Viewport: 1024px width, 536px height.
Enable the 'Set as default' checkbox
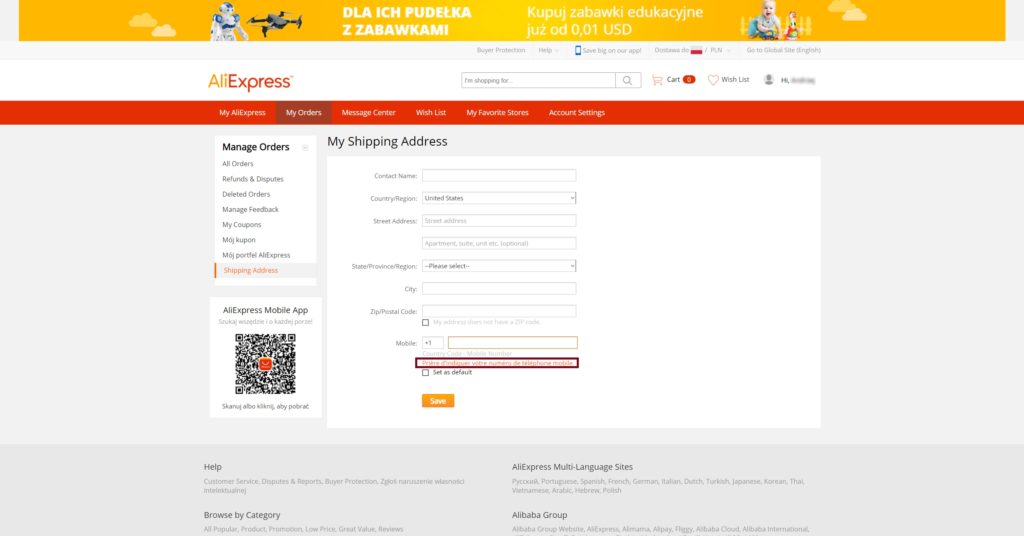tap(426, 372)
